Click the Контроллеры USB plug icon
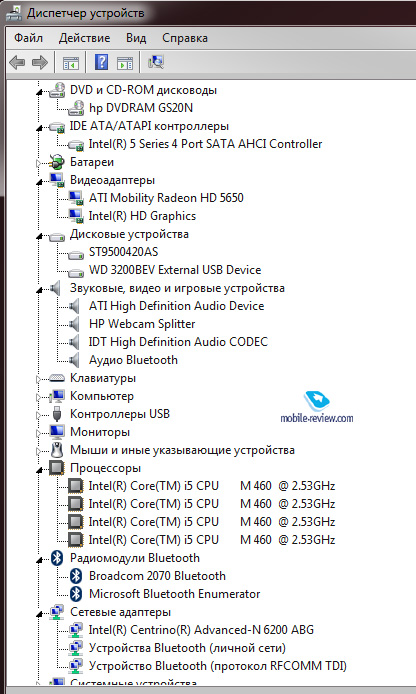 (x=57, y=414)
